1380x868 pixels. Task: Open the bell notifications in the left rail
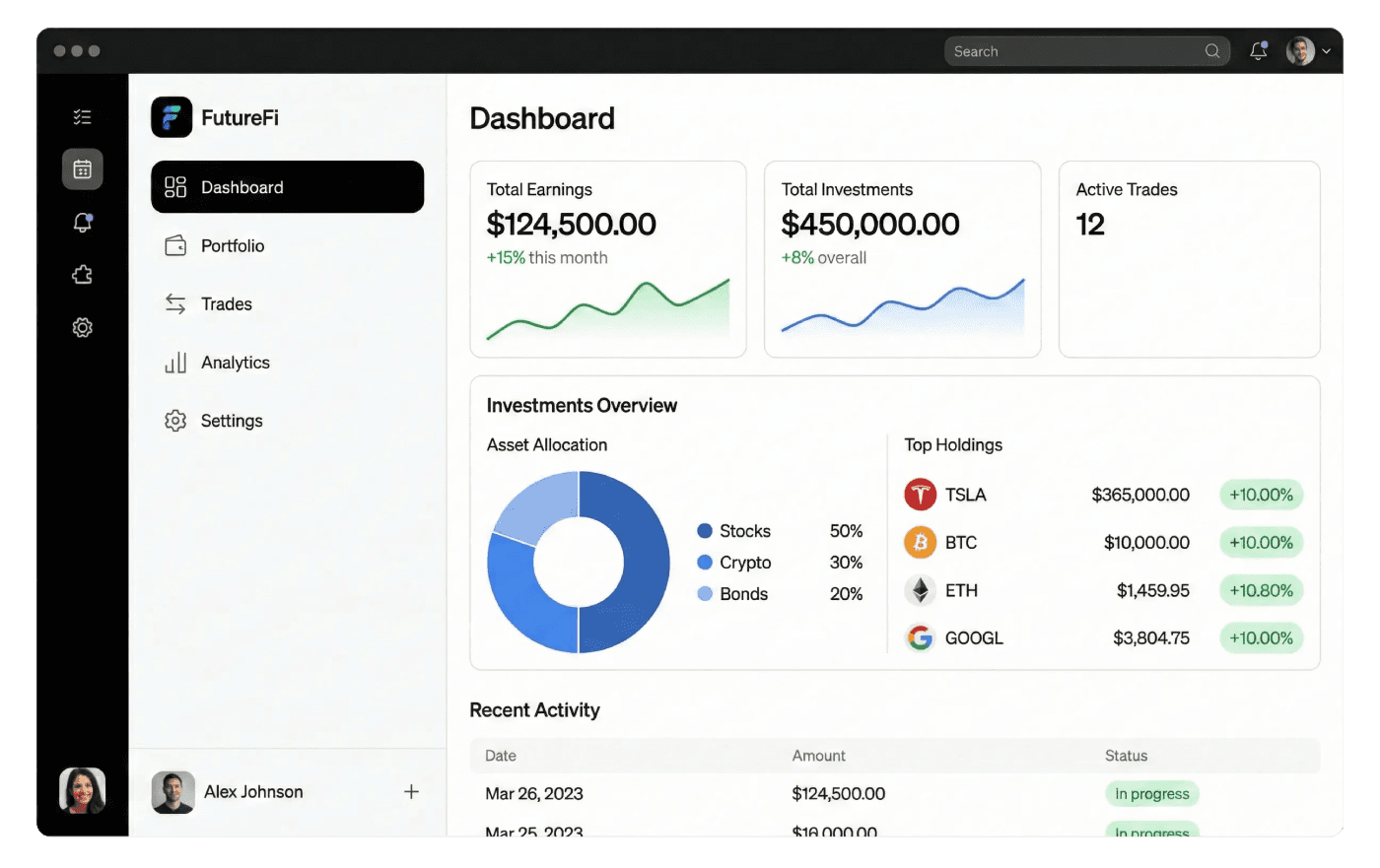[83, 223]
